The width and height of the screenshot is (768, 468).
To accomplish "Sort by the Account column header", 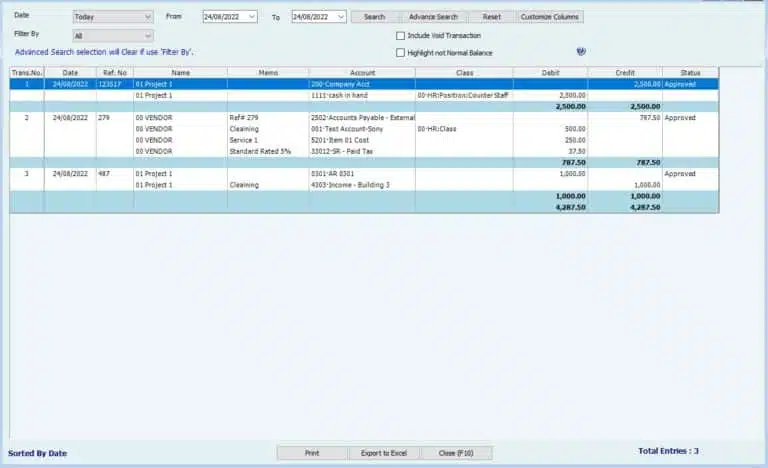I will (x=362, y=72).
